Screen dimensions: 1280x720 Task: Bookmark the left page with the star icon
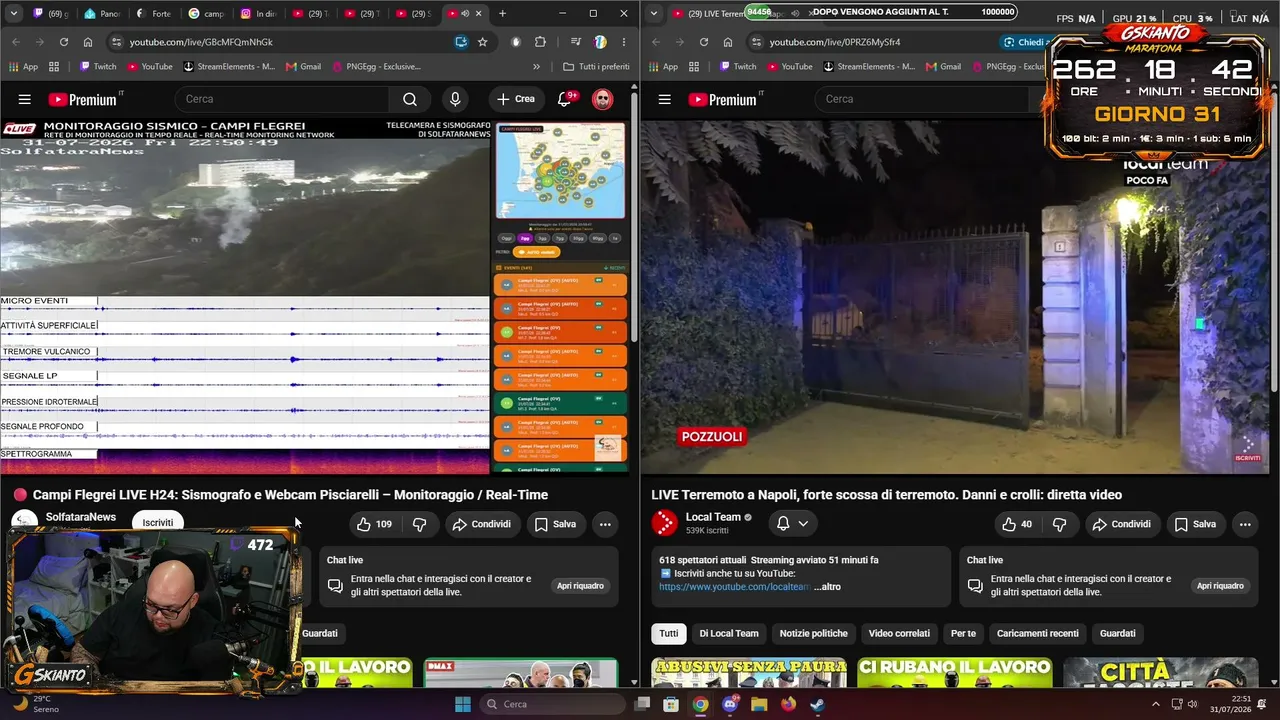pyautogui.click(x=483, y=42)
